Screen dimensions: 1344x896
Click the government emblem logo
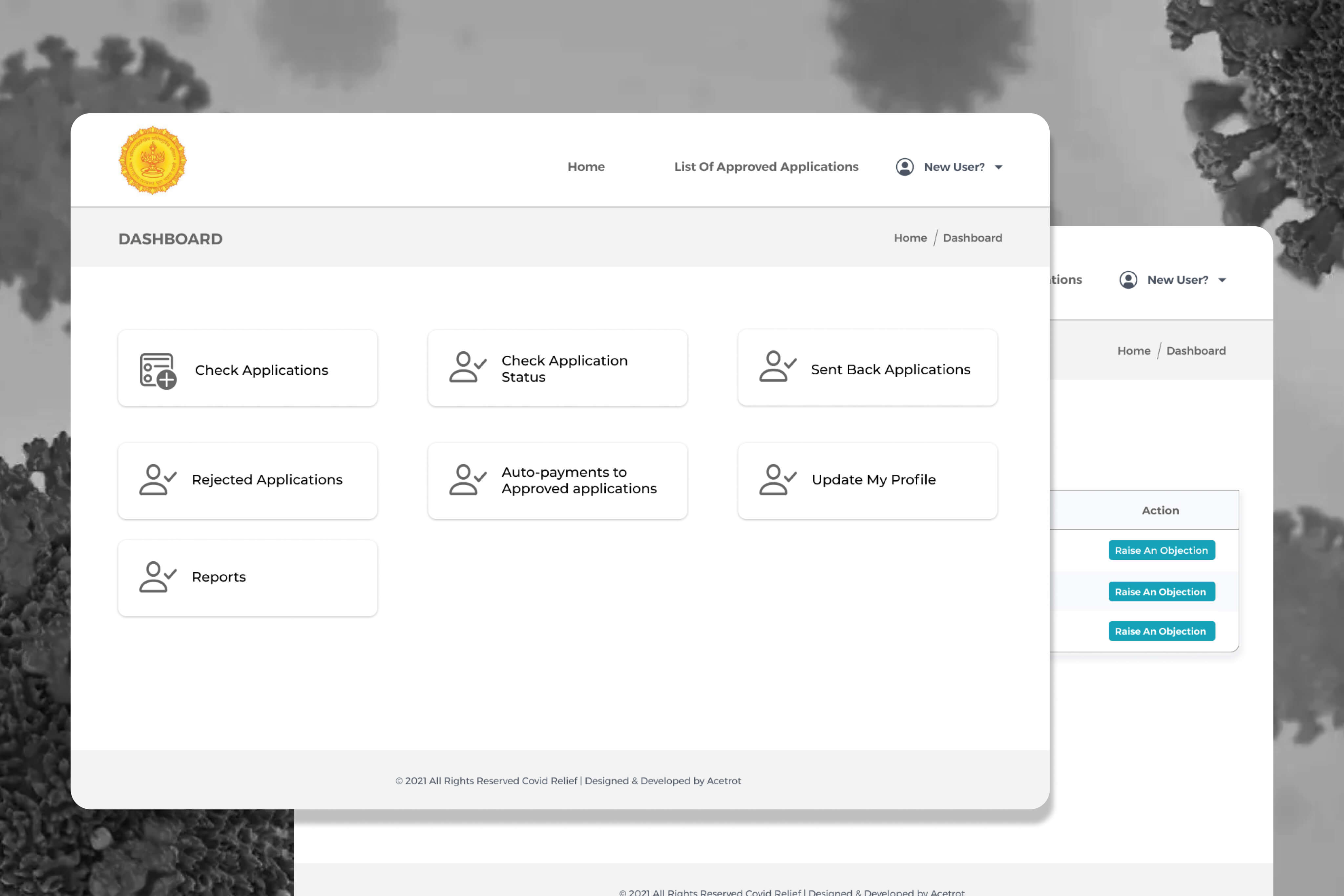click(x=153, y=160)
